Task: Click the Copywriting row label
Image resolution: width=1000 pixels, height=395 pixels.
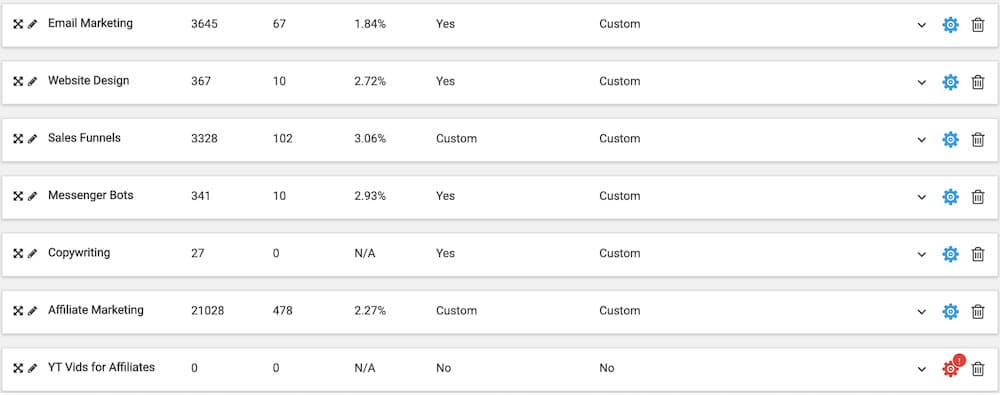Action: click(79, 253)
